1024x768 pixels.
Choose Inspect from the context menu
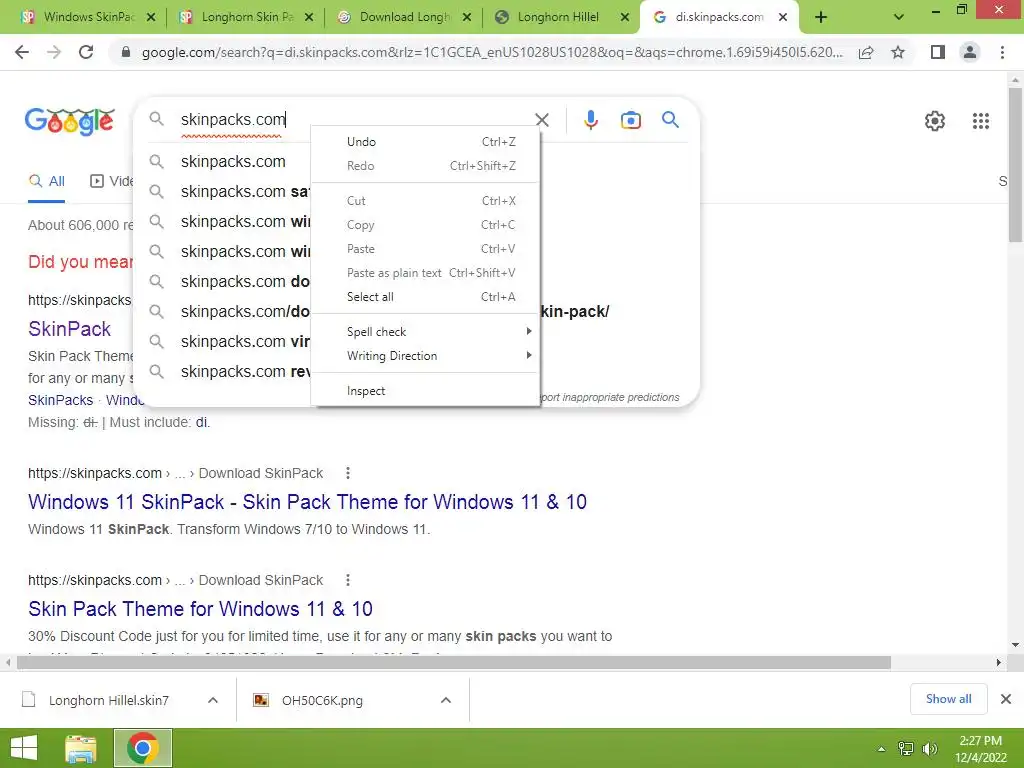tap(426, 391)
